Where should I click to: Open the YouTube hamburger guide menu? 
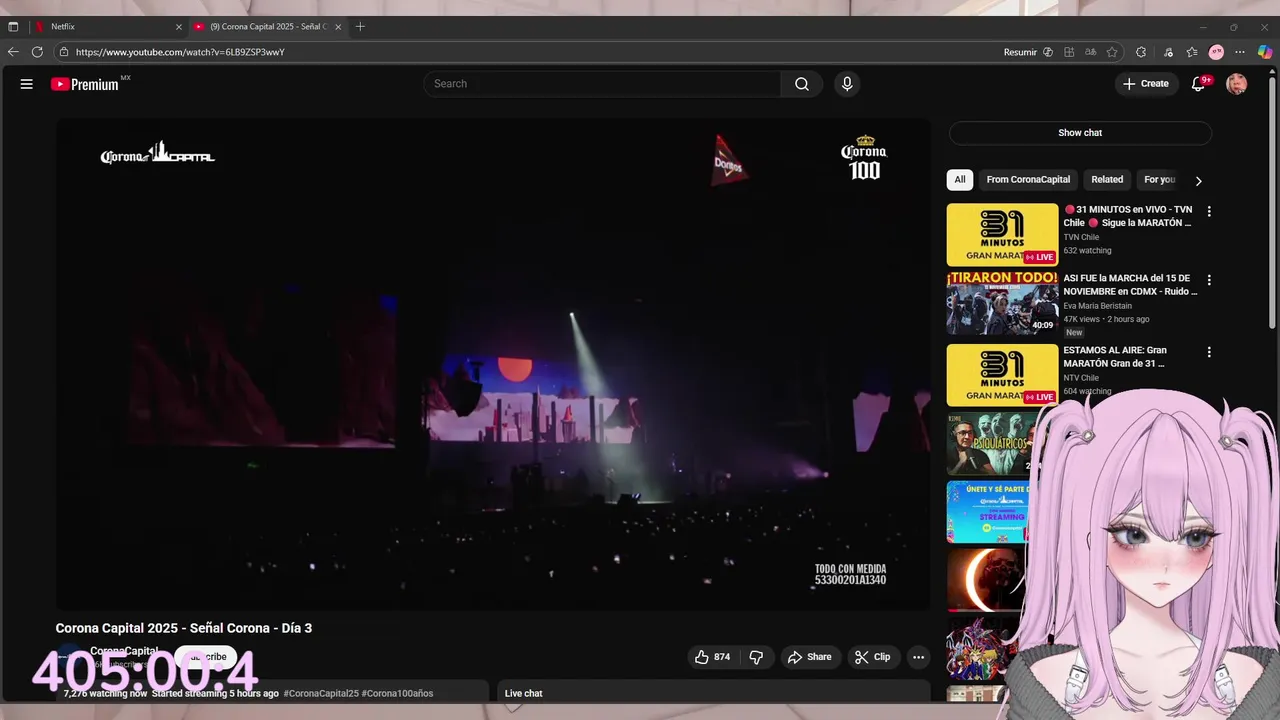(x=27, y=84)
